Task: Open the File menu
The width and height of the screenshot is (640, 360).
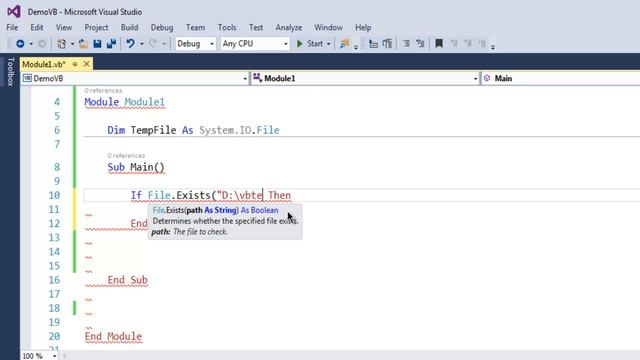Action: click(12, 27)
